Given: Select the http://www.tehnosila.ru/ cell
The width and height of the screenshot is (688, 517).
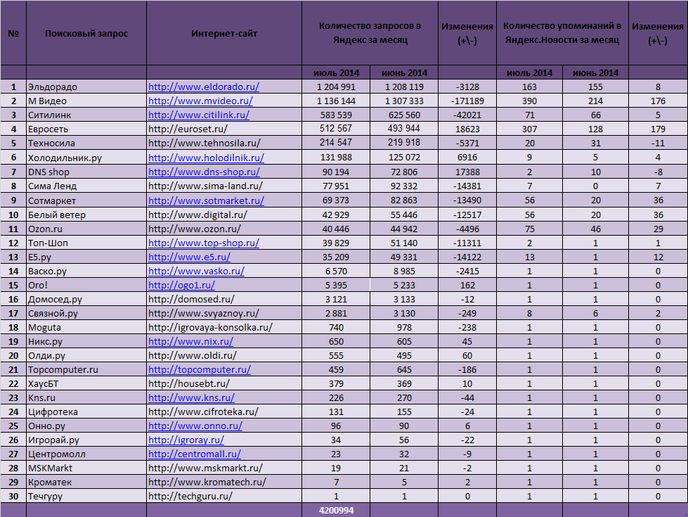Looking at the screenshot, I should coord(224,143).
